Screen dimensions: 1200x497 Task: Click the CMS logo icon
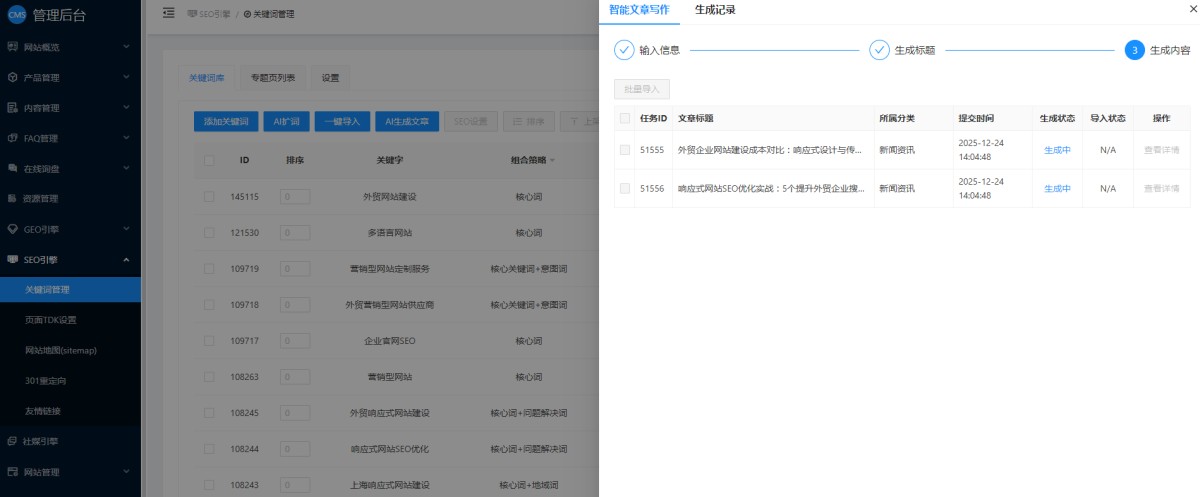point(17,15)
